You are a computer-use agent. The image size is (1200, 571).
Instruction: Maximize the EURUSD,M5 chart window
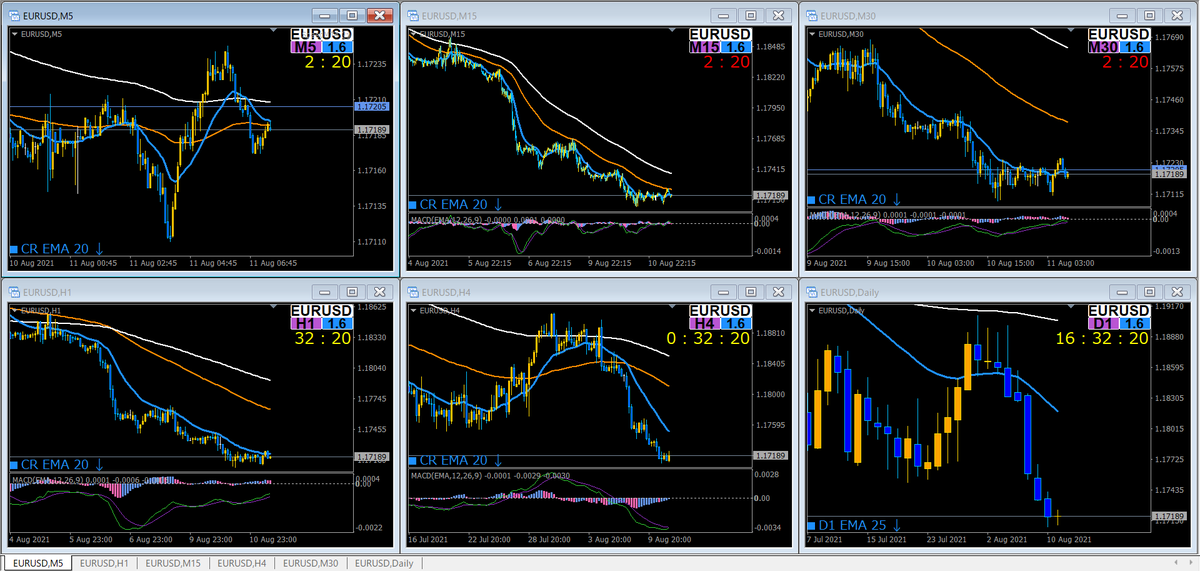[x=352, y=15]
